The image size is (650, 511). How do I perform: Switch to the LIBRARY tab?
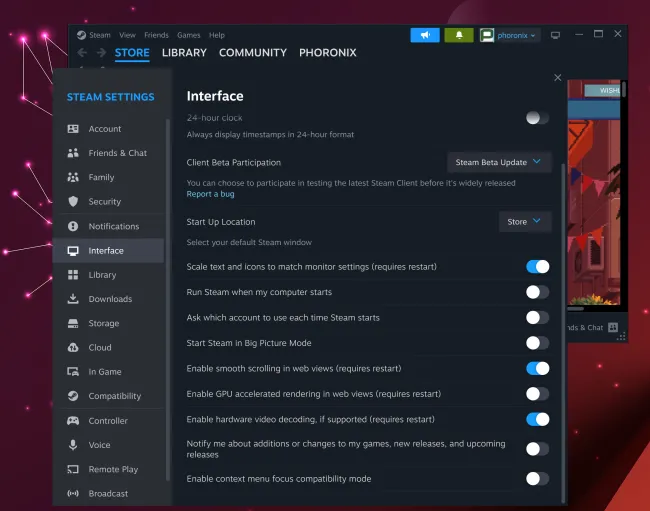pyautogui.click(x=184, y=53)
